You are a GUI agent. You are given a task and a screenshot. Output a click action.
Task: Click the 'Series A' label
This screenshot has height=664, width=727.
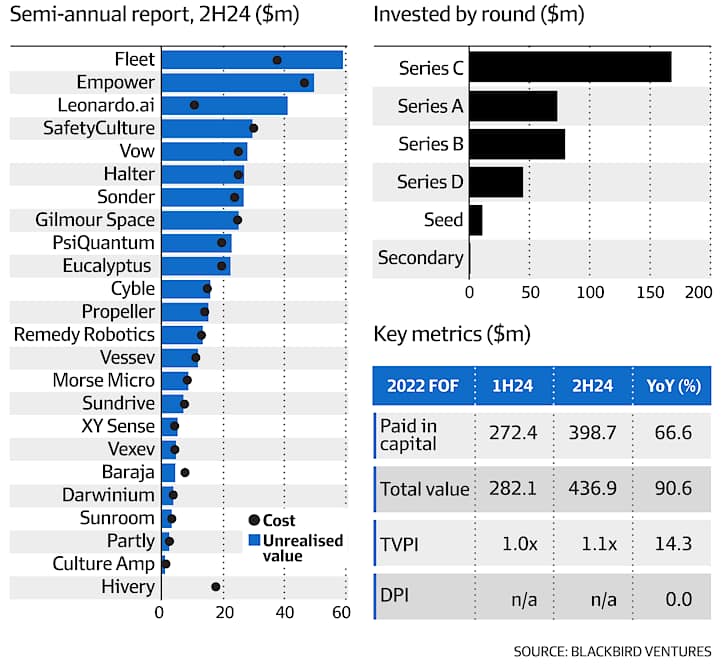tap(431, 106)
